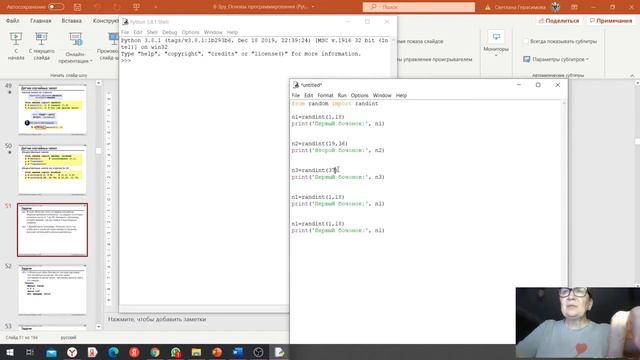Image resolution: width=640 pixels, height=360 pixels.
Task: Open Windows Start menu
Action: pyautogui.click(x=9, y=352)
